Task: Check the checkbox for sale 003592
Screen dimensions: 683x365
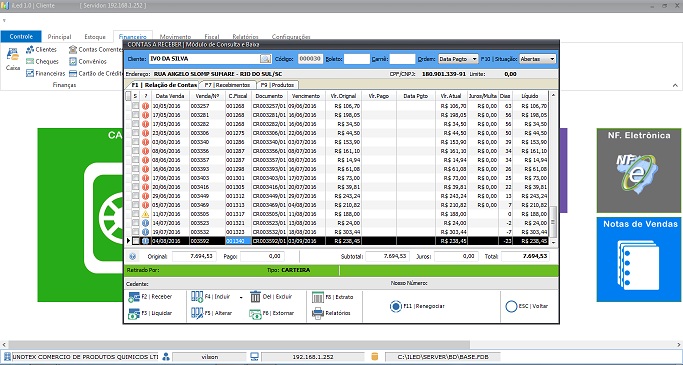Action: [x=136, y=241]
